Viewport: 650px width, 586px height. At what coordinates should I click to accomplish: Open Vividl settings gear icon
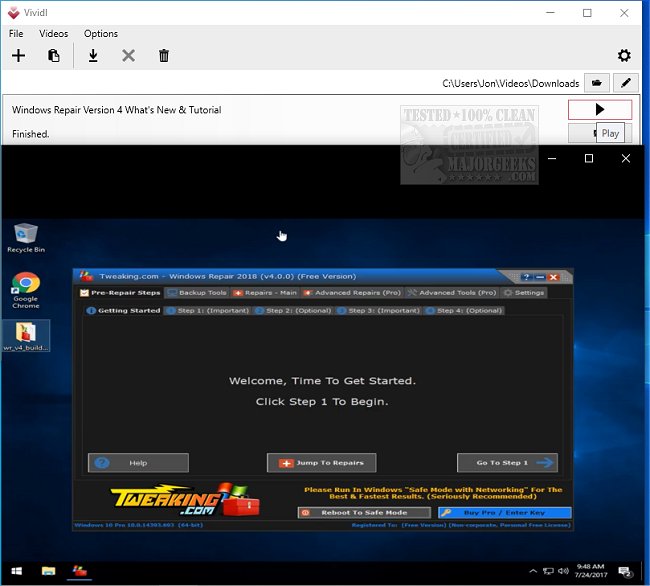pyautogui.click(x=624, y=56)
